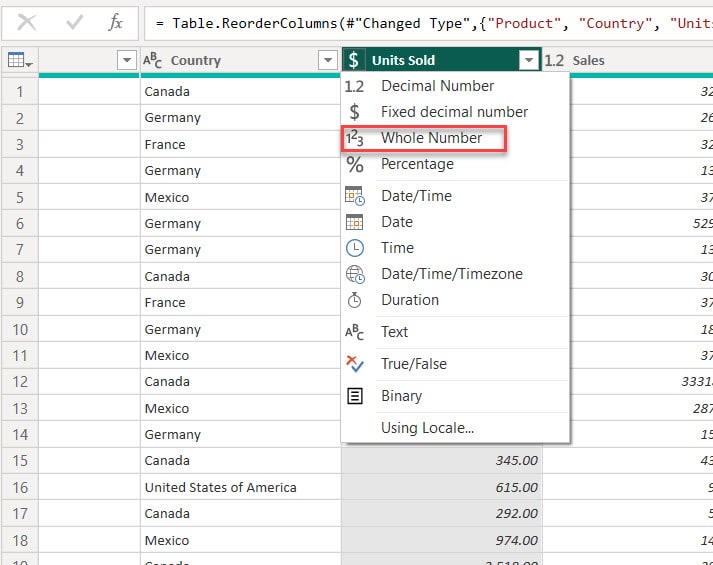Click the France cell in row 9
The width and height of the screenshot is (713, 565).
coord(241,303)
